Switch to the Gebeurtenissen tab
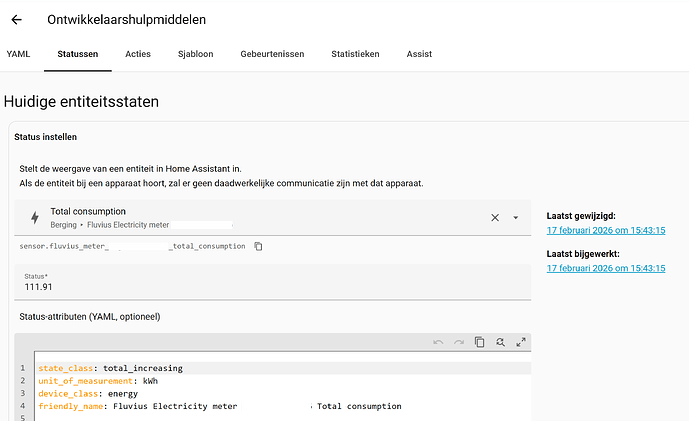Image resolution: width=689 pixels, height=421 pixels. pyautogui.click(x=272, y=54)
